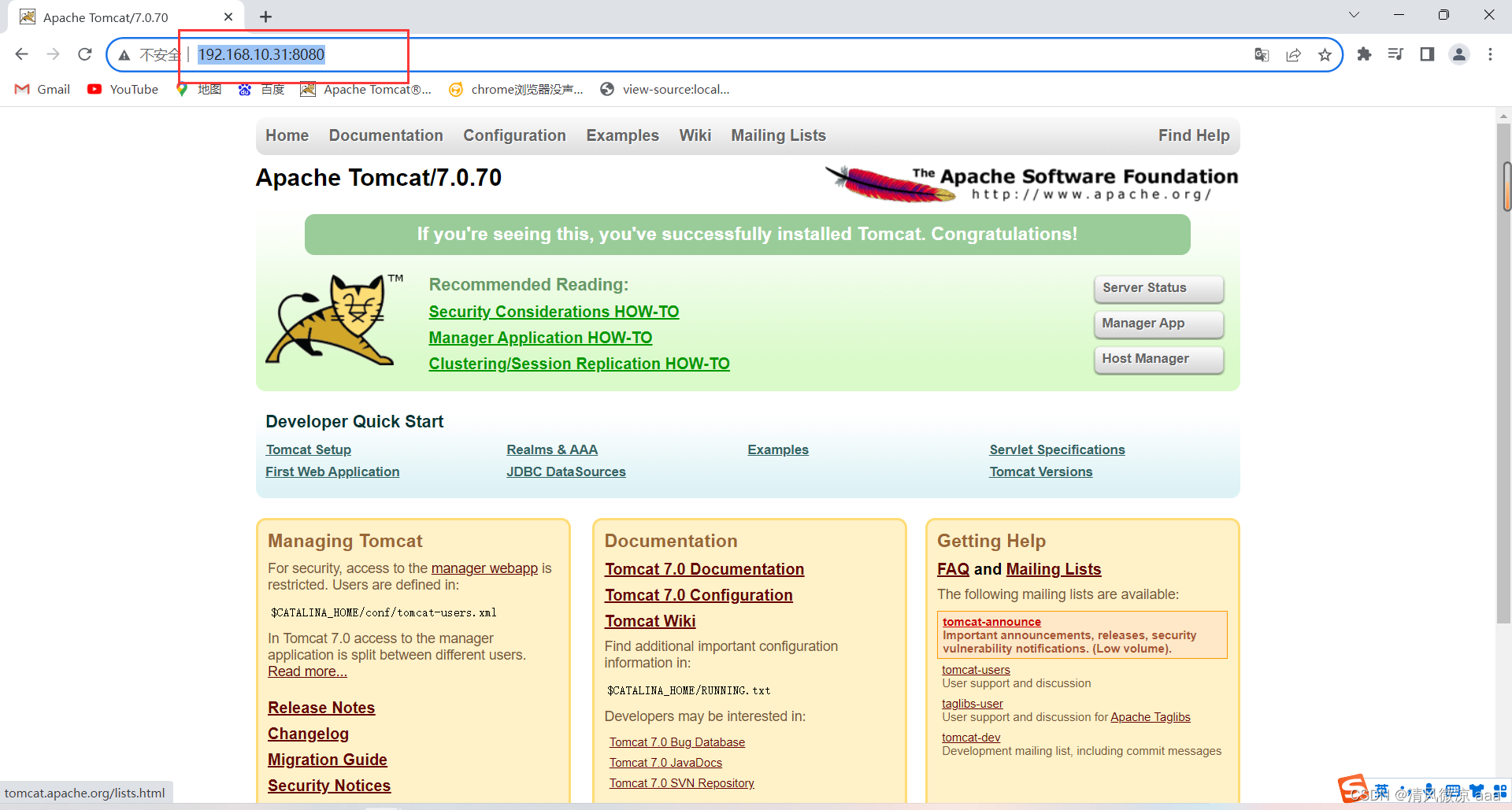Open the Examples navigation item in top bar
This screenshot has width=1512, height=810.
[x=622, y=135]
